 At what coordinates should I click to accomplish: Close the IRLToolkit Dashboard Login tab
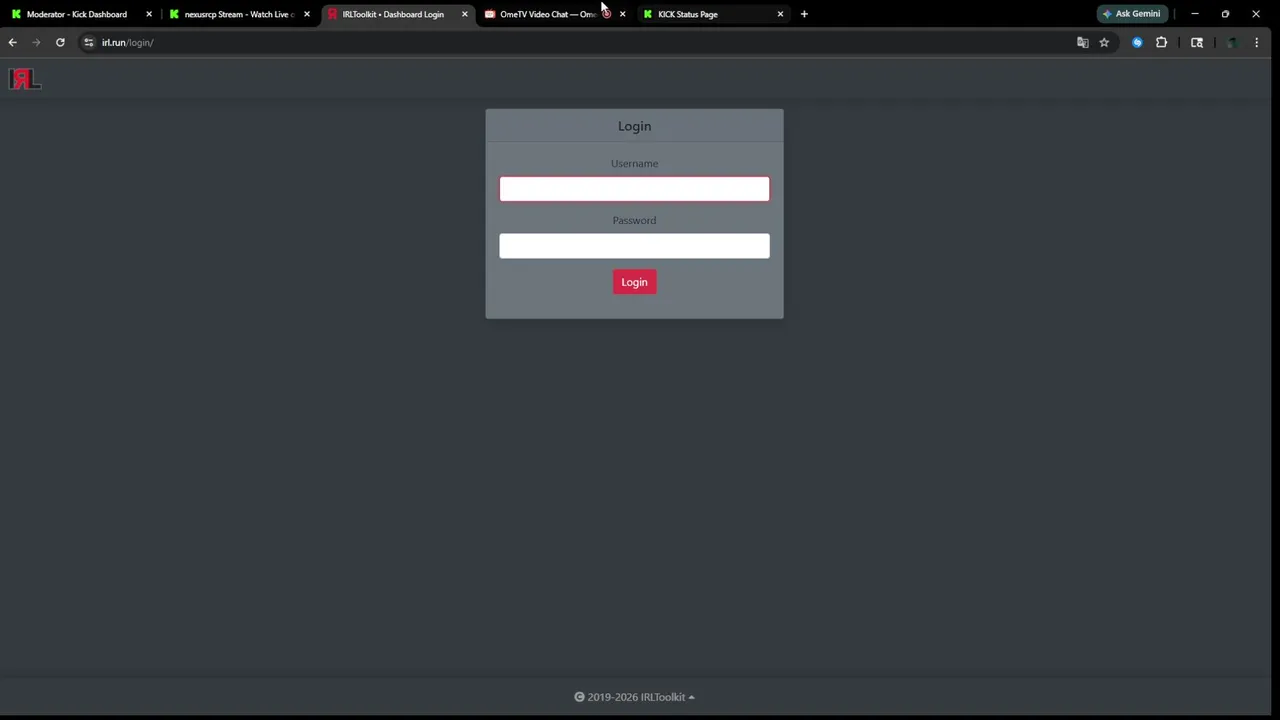[x=464, y=14]
